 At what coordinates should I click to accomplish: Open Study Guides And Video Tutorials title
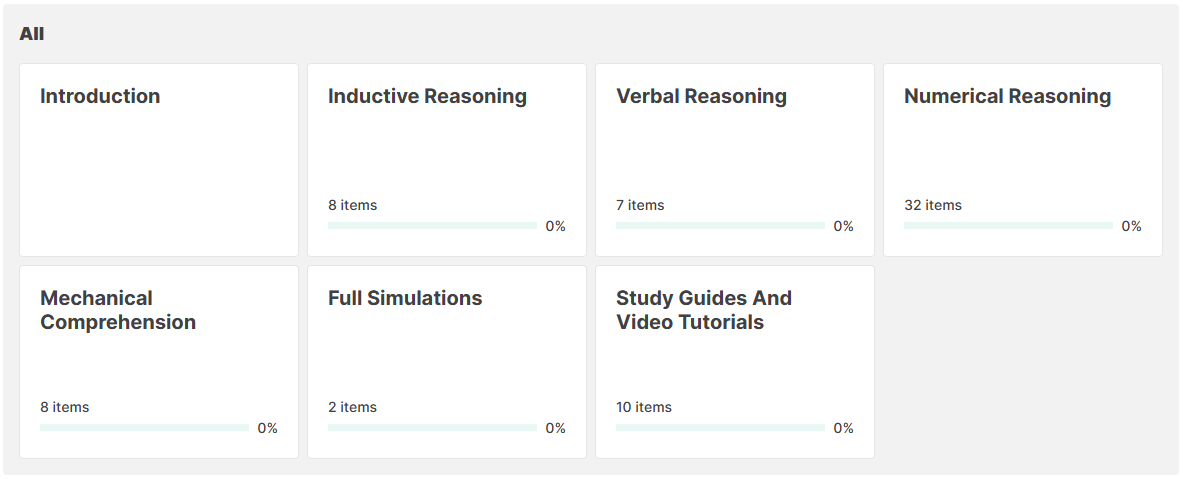[x=704, y=310]
